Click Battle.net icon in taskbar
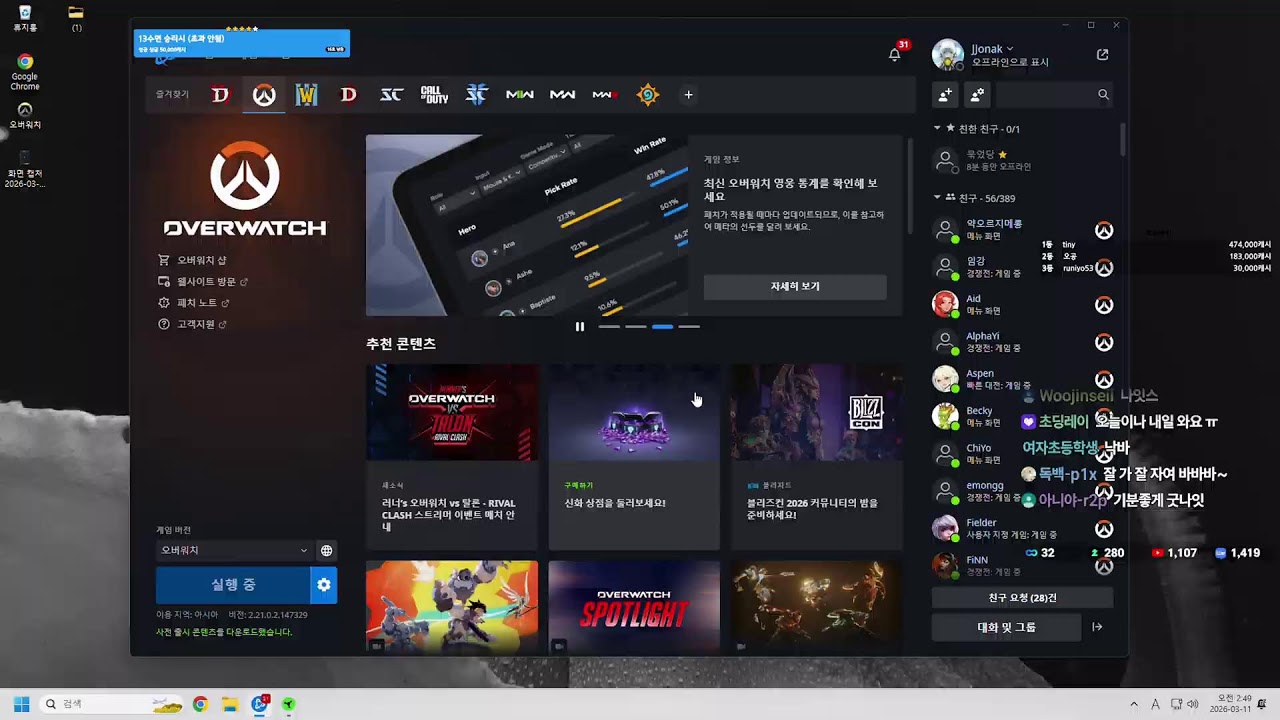1280x720 pixels. (260, 704)
